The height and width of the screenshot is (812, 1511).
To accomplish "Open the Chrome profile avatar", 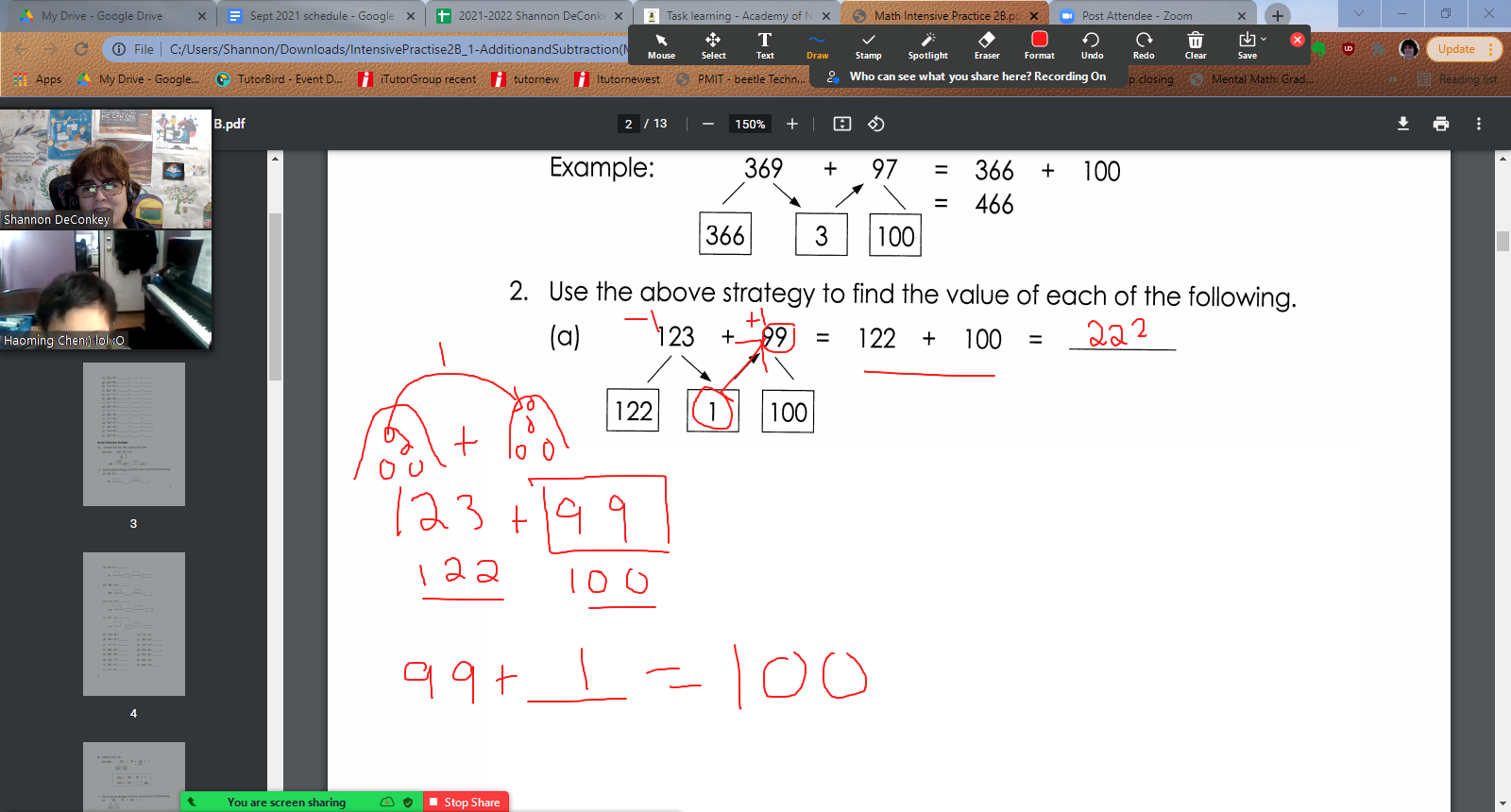I will [1409, 49].
